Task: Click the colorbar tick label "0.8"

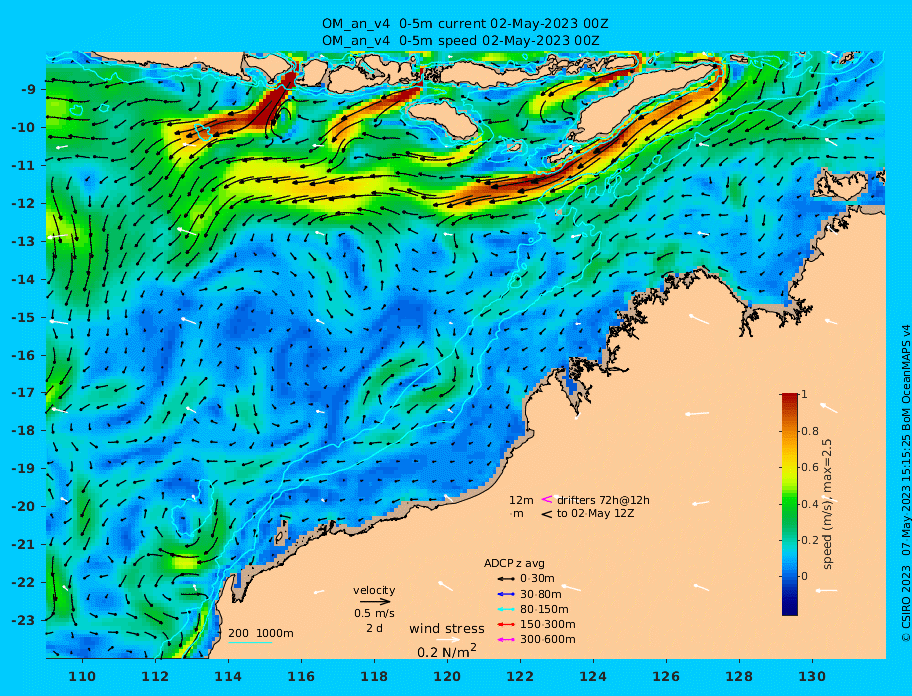Action: click(x=810, y=431)
